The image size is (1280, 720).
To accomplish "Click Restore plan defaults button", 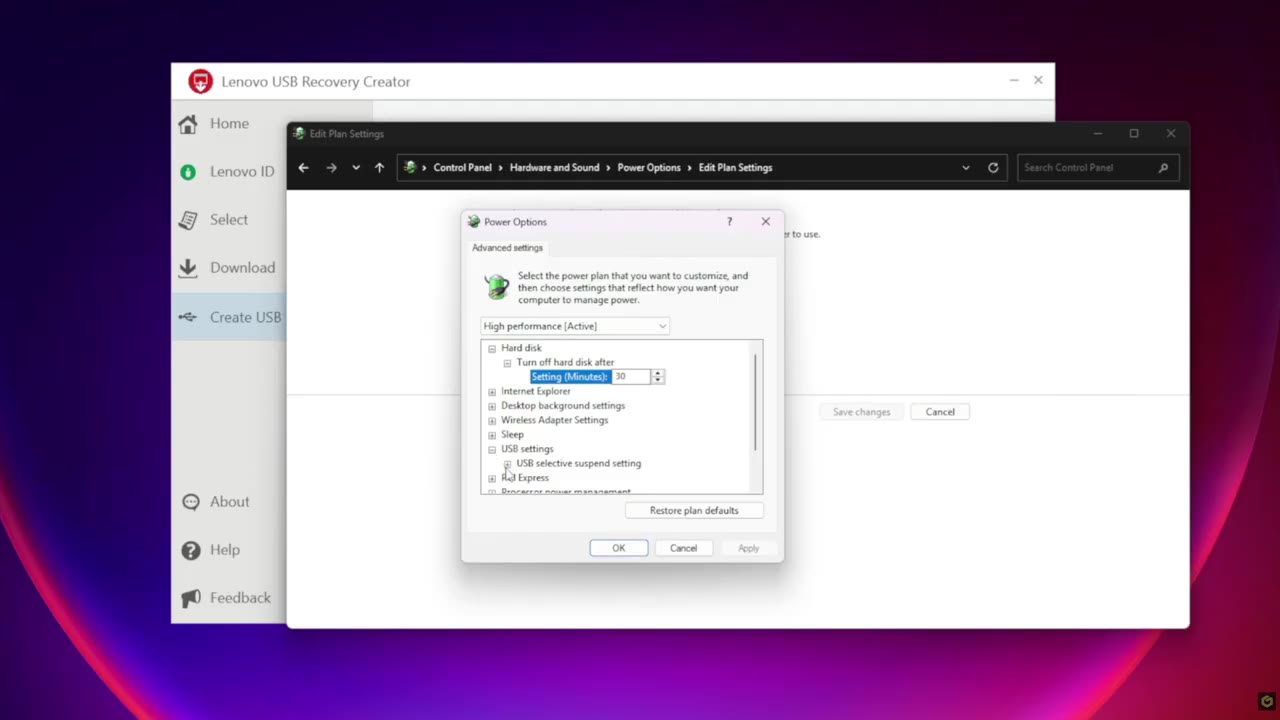I will point(694,511).
